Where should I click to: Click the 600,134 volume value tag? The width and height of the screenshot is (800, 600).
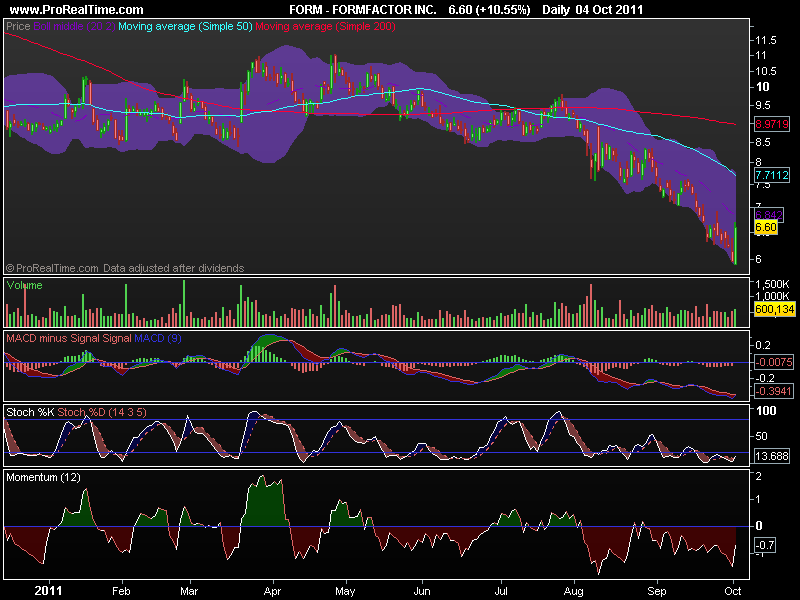click(x=774, y=309)
